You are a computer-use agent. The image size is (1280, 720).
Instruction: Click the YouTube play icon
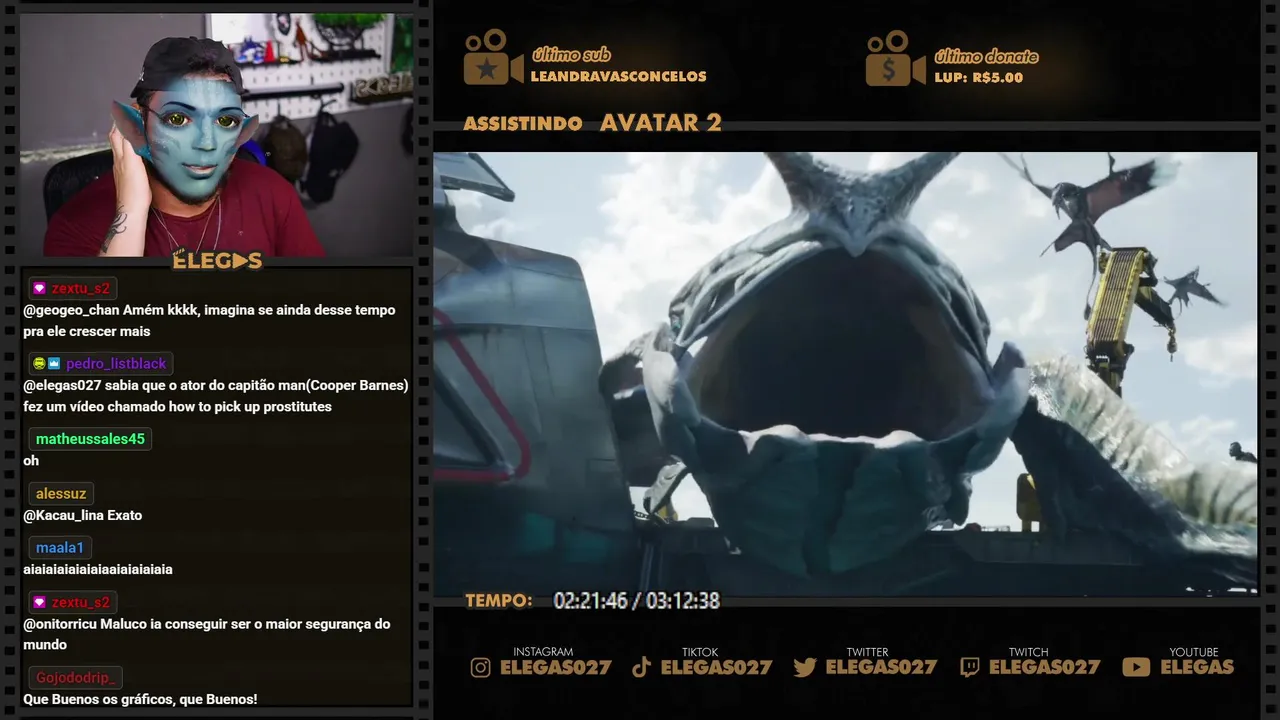point(1136,667)
